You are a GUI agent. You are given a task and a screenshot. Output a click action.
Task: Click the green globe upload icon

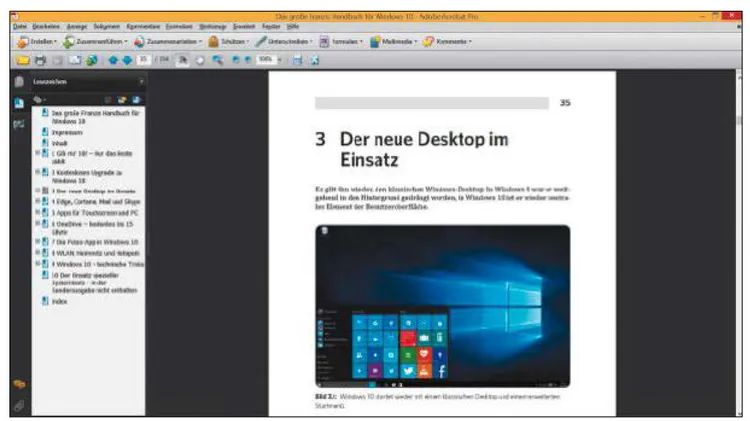pyautogui.click(x=91, y=60)
